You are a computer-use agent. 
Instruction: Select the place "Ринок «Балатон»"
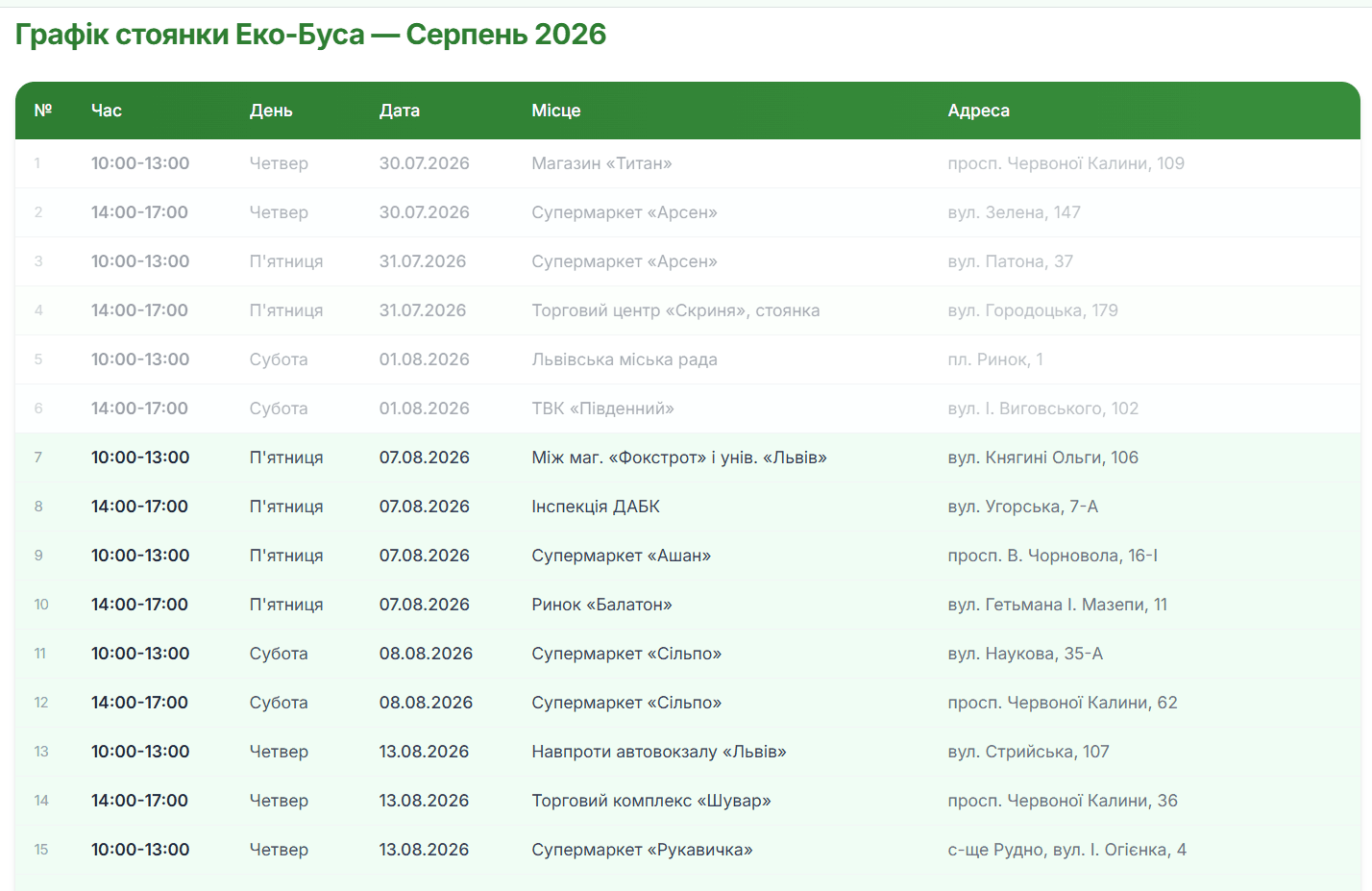click(602, 605)
